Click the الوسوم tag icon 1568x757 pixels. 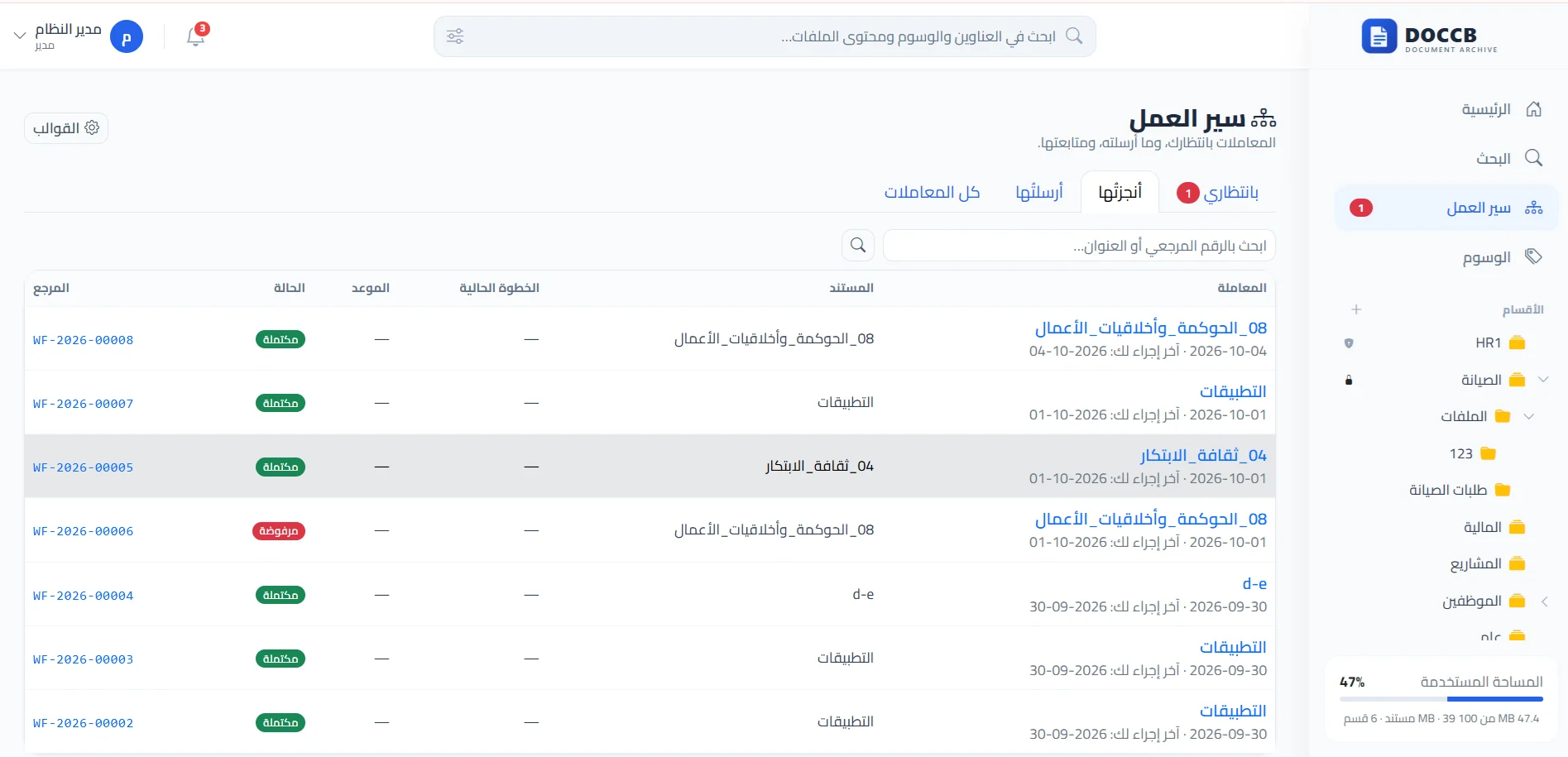[1533, 256]
